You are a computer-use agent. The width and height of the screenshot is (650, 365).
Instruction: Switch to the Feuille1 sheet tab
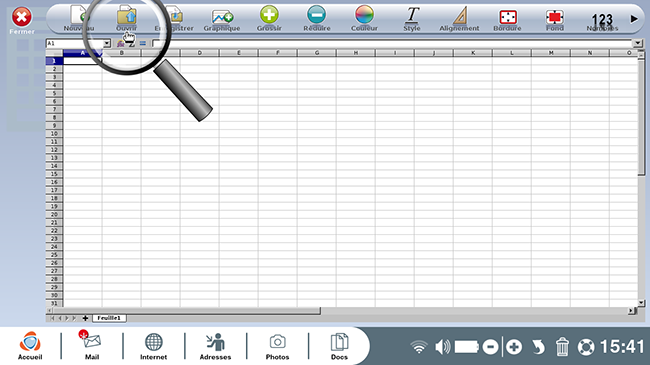coord(109,318)
